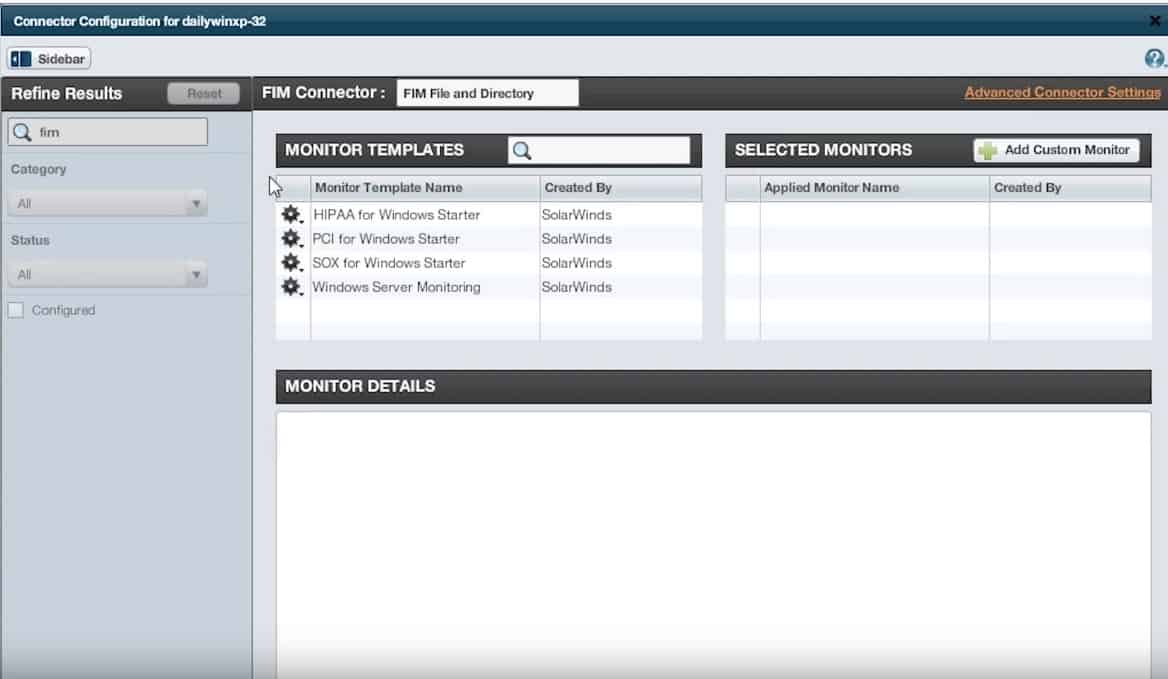The image size is (1168, 679).
Task: Open the Category dropdown
Action: pyautogui.click(x=107, y=203)
